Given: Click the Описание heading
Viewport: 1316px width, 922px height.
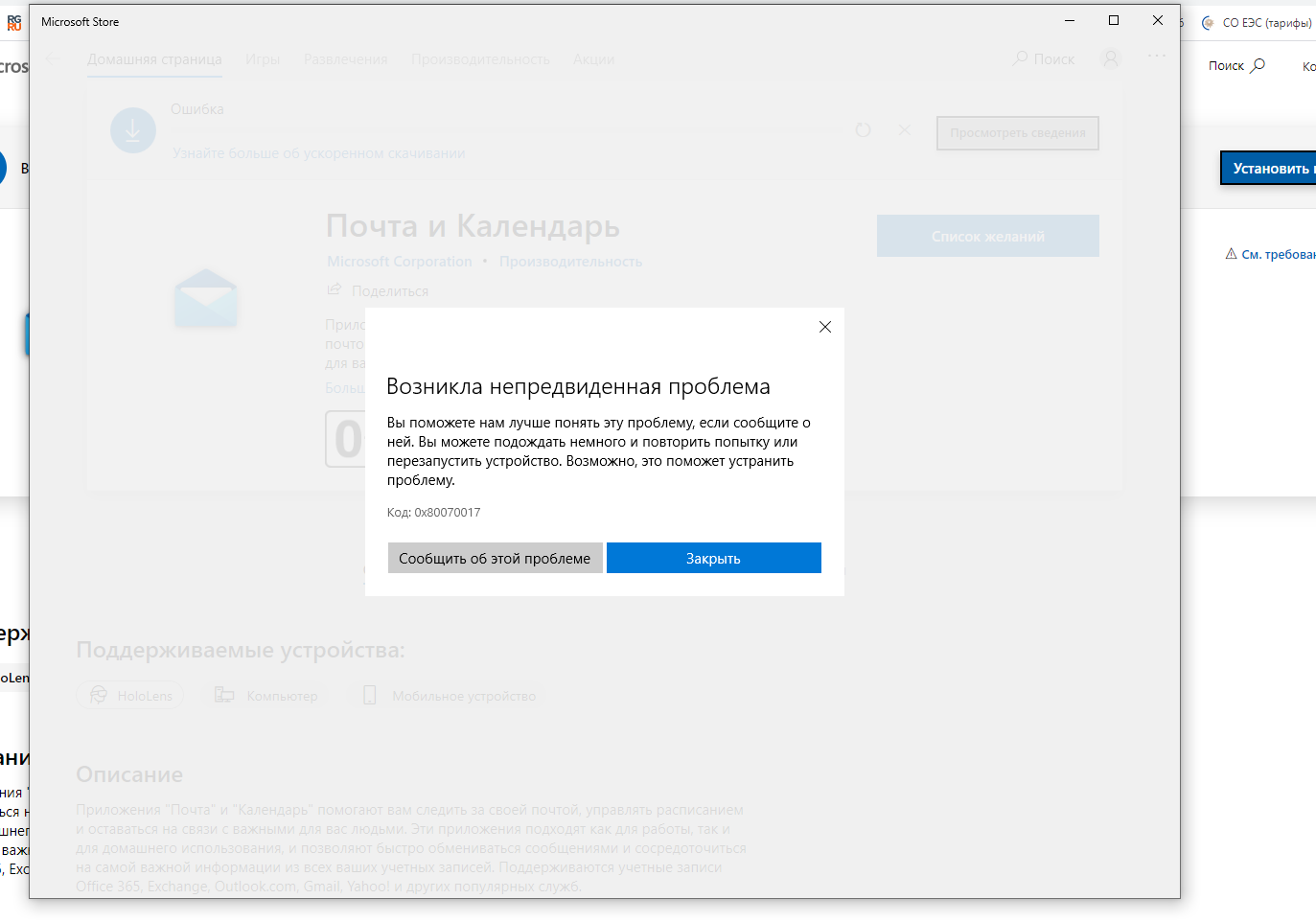Looking at the screenshot, I should click(129, 774).
